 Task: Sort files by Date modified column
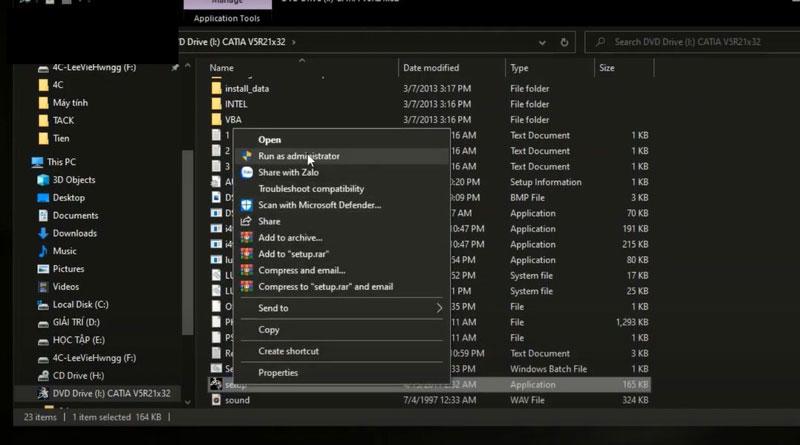pyautogui.click(x=432, y=68)
